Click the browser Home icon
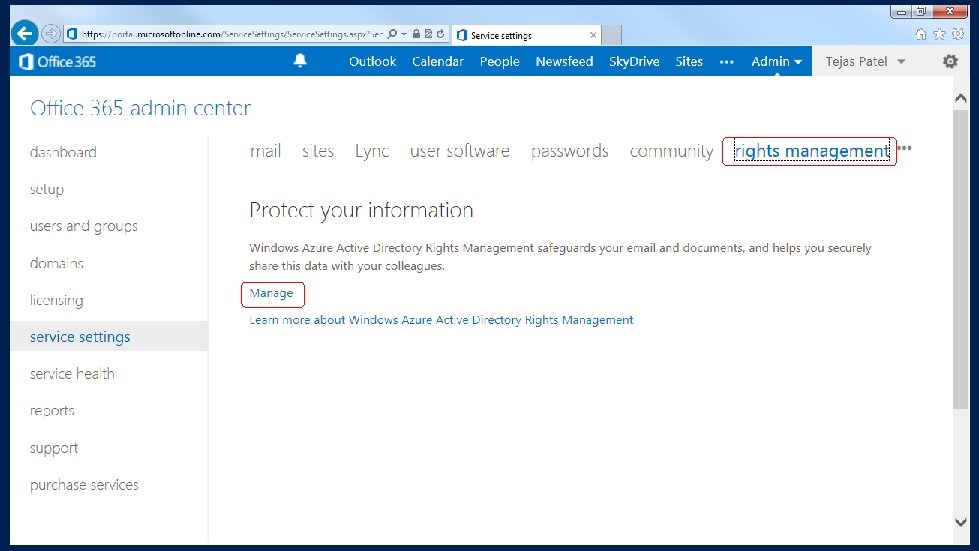The width and height of the screenshot is (979, 551). coord(921,34)
